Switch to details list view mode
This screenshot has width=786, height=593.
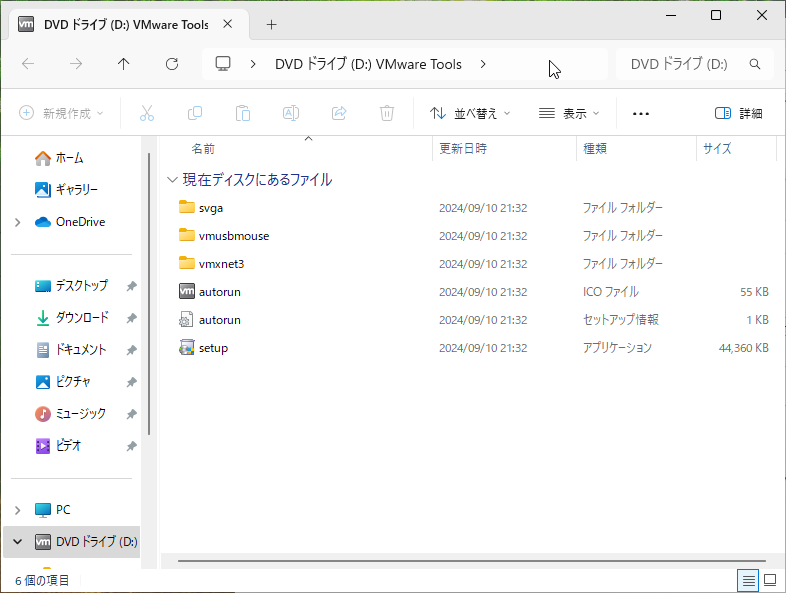[747, 580]
